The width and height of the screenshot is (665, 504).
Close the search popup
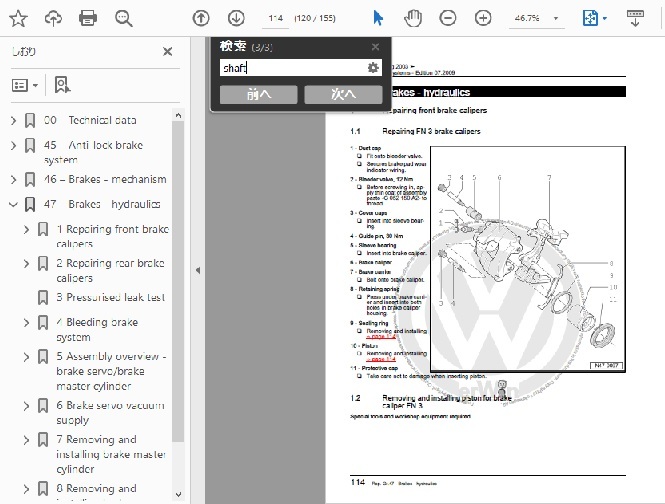click(375, 47)
